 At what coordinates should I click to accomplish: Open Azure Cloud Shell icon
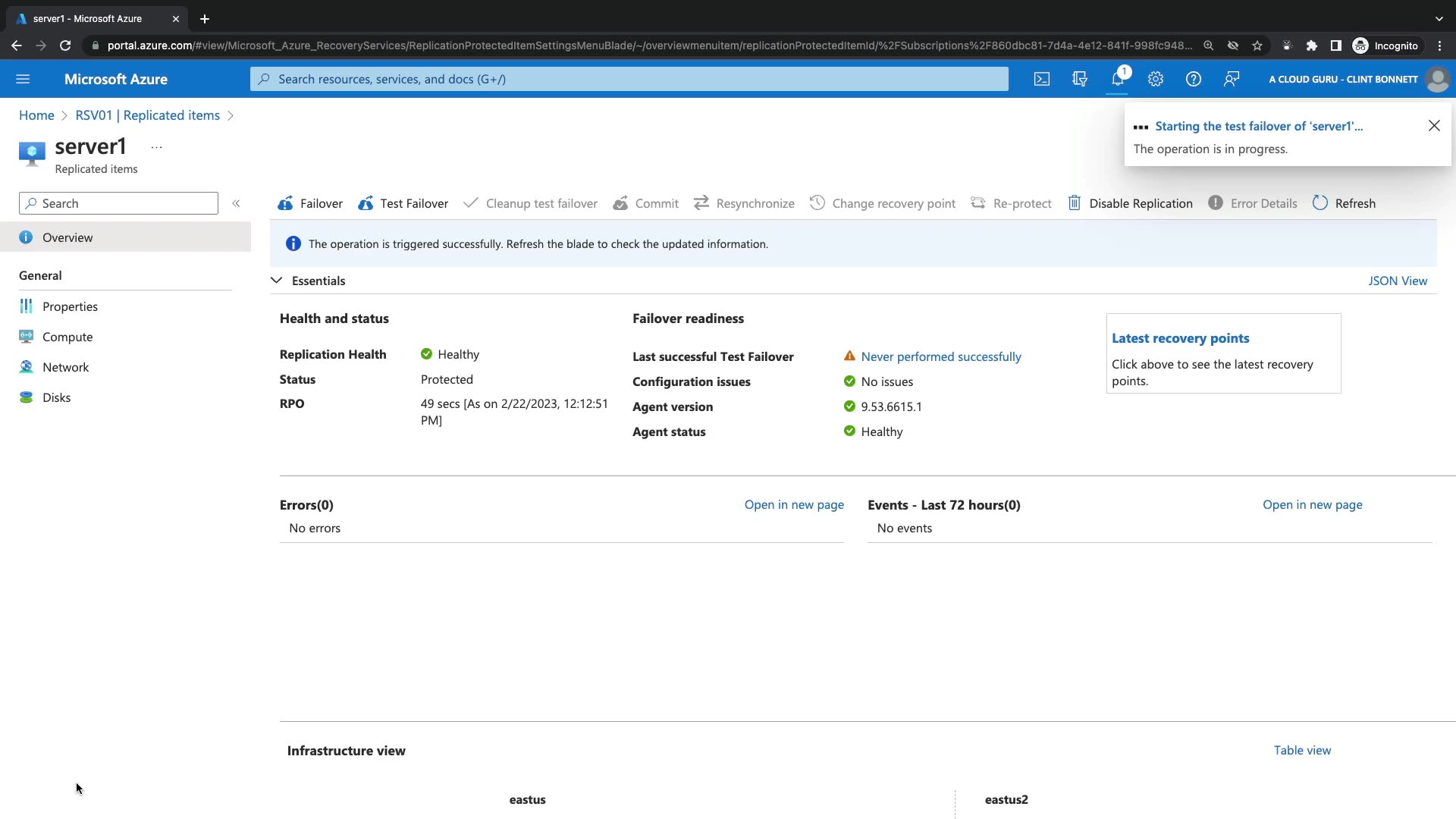pos(1042,79)
